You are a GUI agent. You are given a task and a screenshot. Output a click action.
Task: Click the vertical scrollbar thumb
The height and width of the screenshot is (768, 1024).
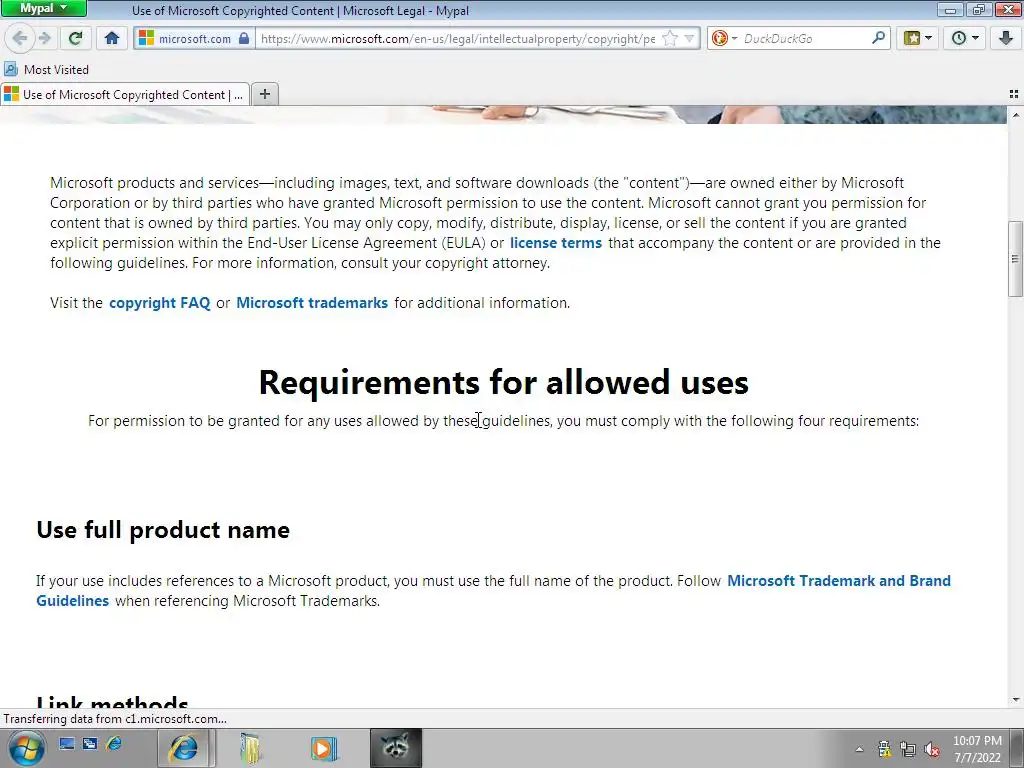click(1016, 259)
